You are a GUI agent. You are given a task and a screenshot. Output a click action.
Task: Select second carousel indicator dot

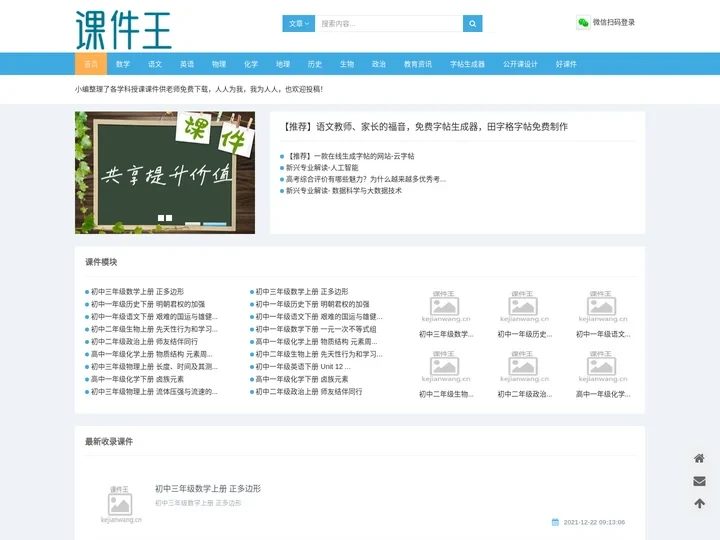169,218
